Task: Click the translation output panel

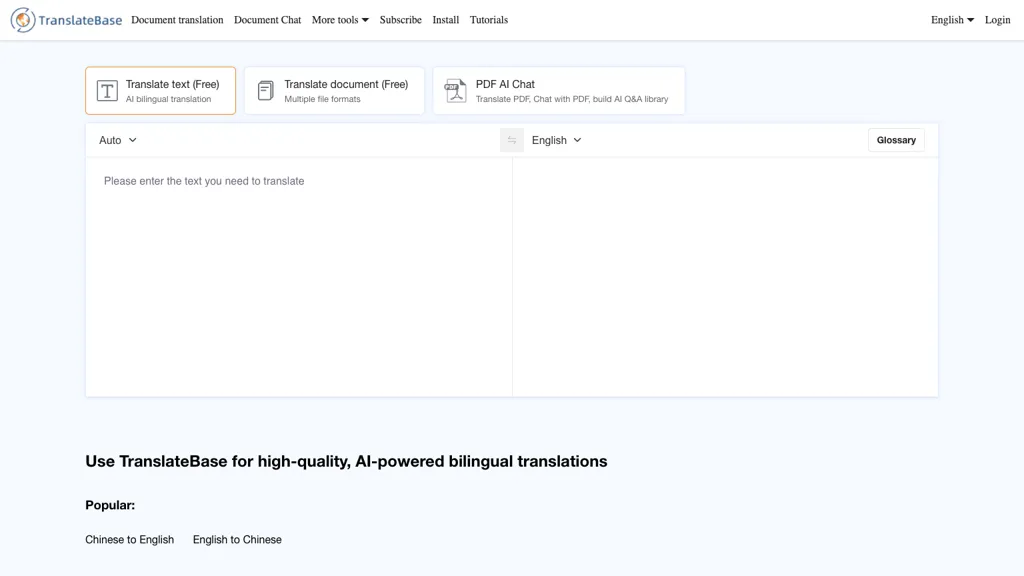Action: click(726, 277)
